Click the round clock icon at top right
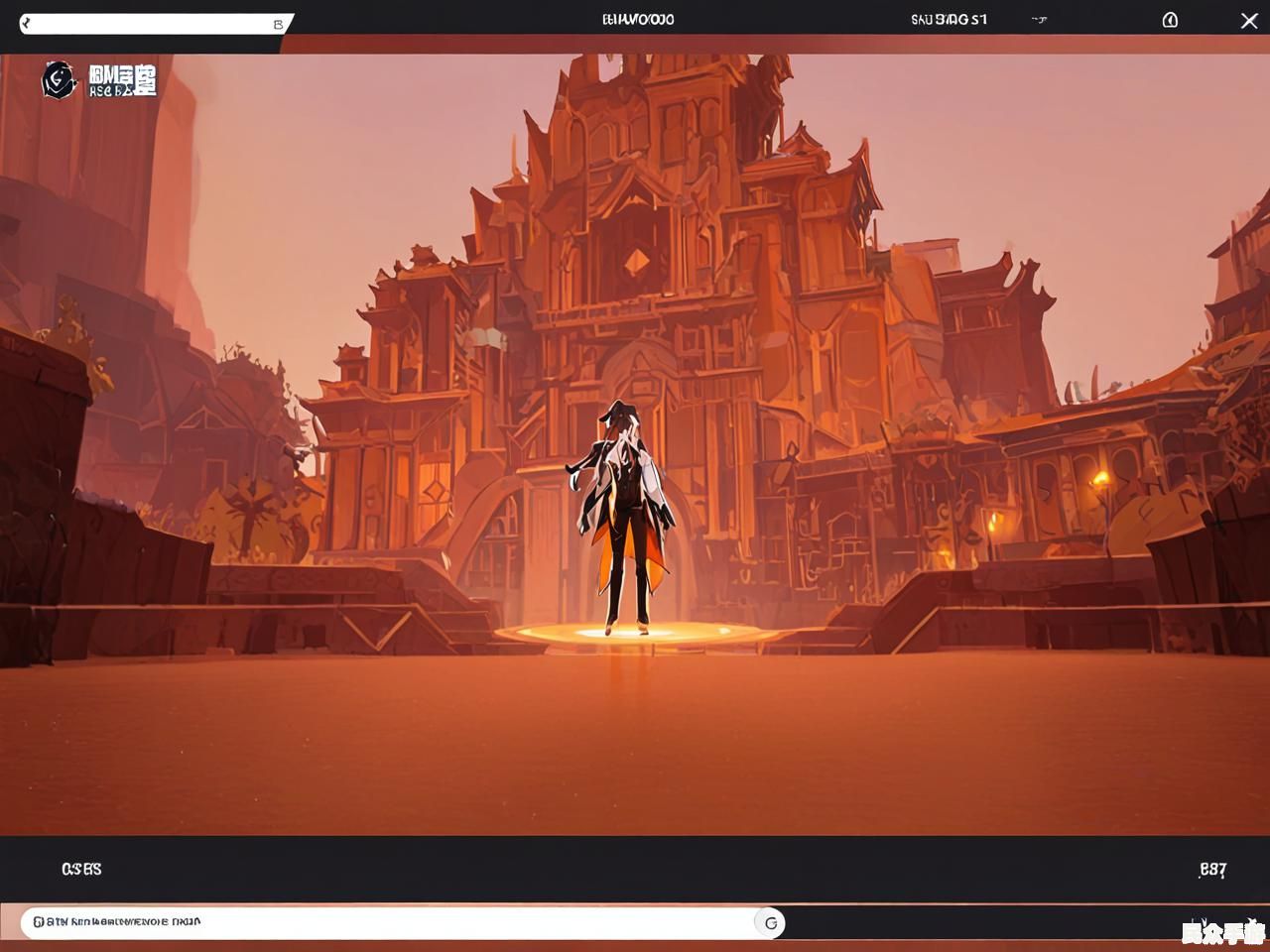The height and width of the screenshot is (952, 1270). click(1170, 20)
